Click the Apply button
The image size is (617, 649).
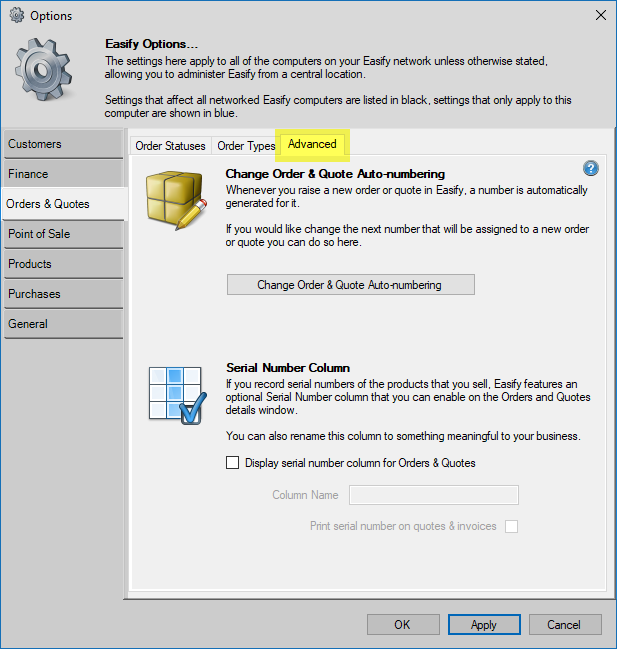click(x=483, y=625)
